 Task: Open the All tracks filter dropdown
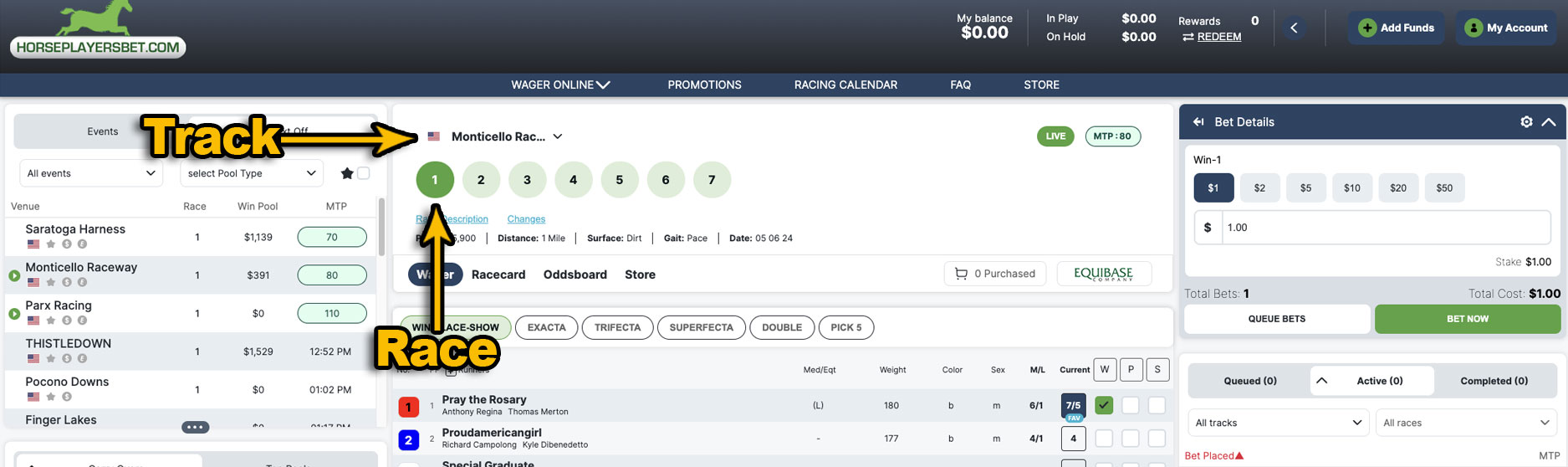coord(1279,423)
